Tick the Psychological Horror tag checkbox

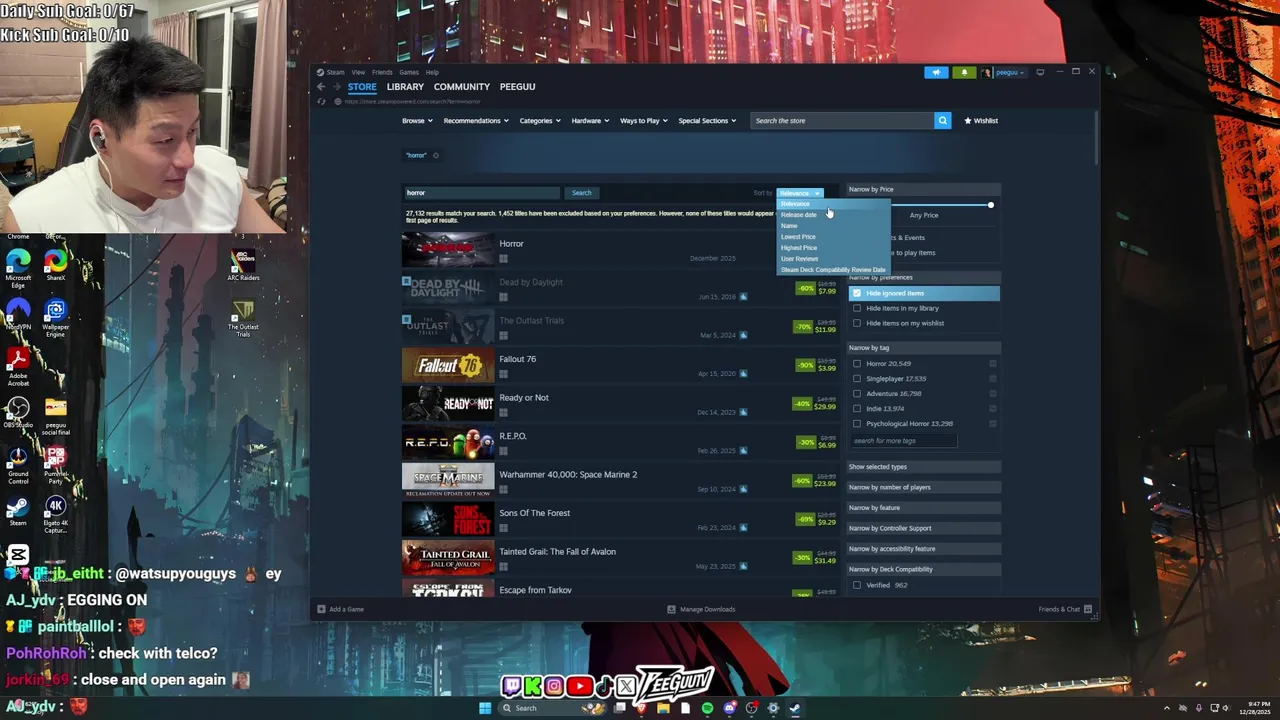(857, 424)
